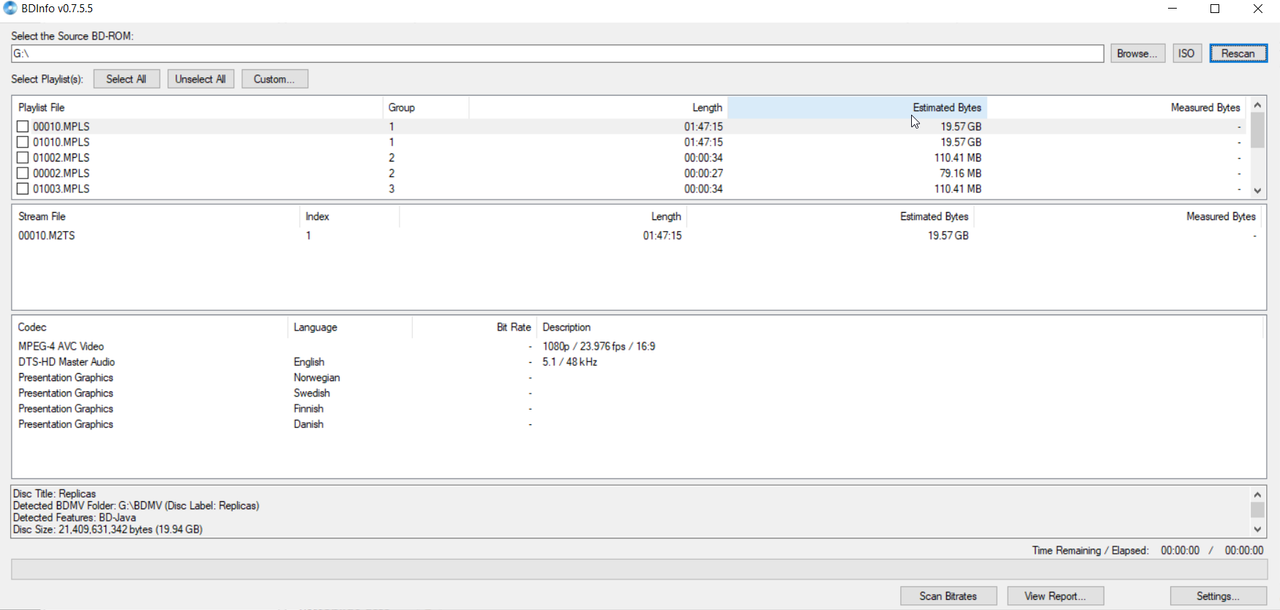Click the Stream File column header
Viewport: 1280px width, 610px height.
[x=155, y=216]
